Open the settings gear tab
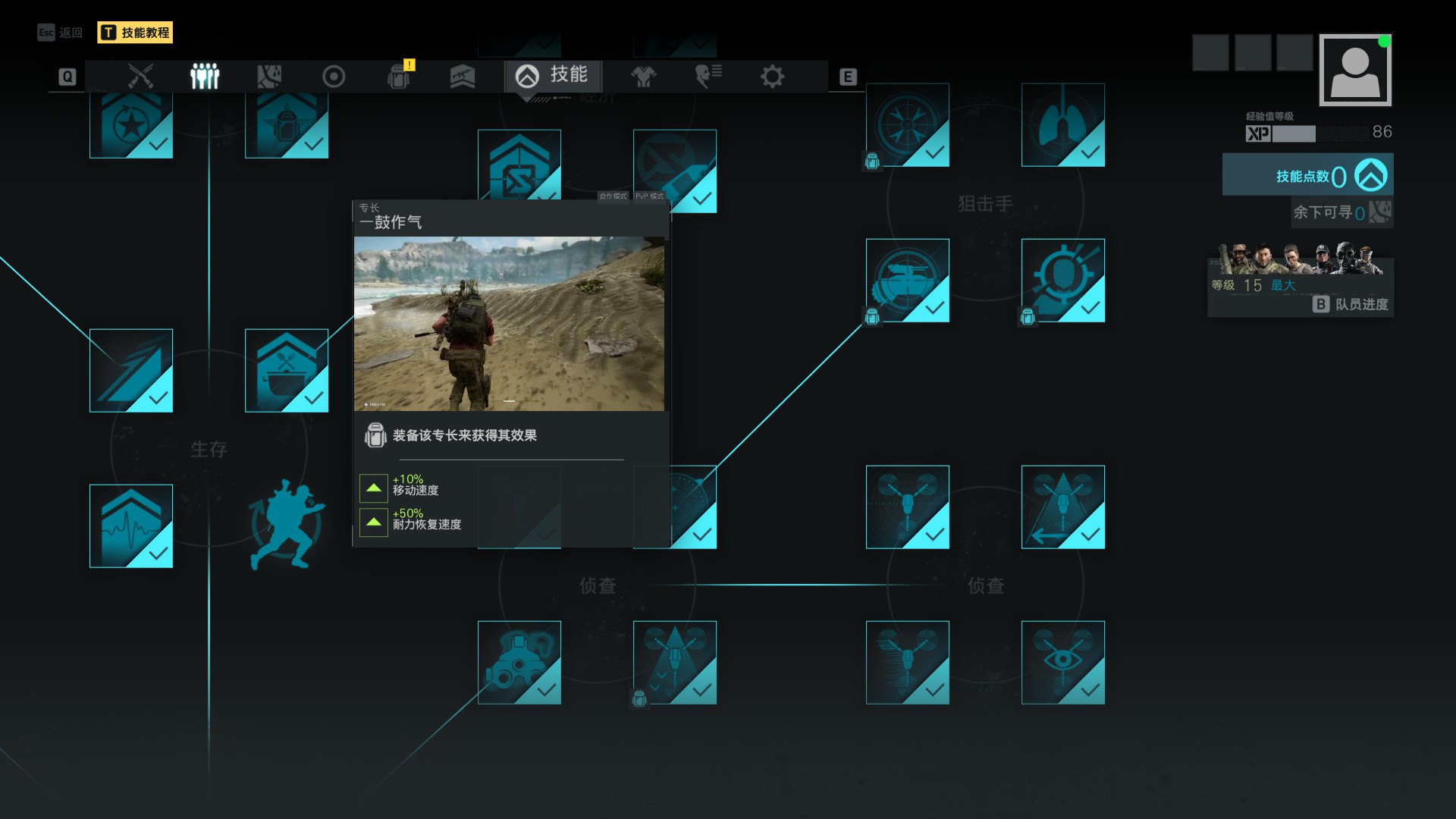Image resolution: width=1456 pixels, height=819 pixels. coord(772,77)
